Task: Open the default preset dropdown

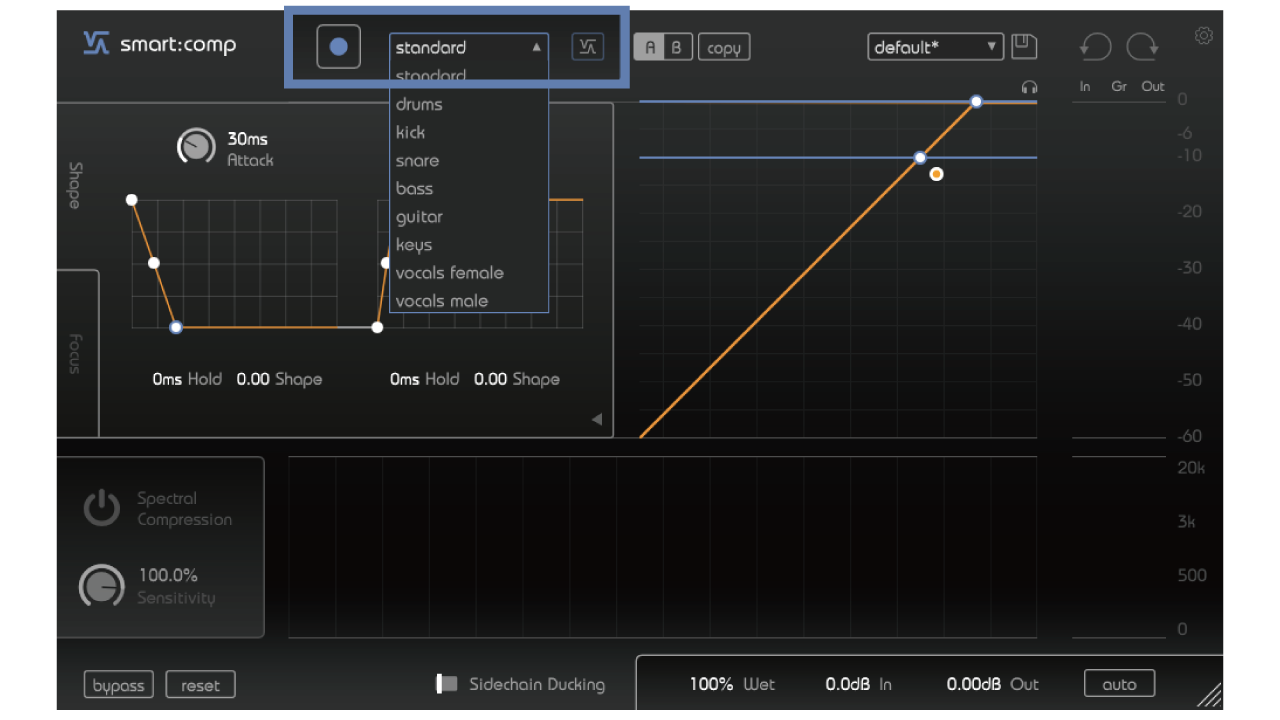Action: pos(934,46)
